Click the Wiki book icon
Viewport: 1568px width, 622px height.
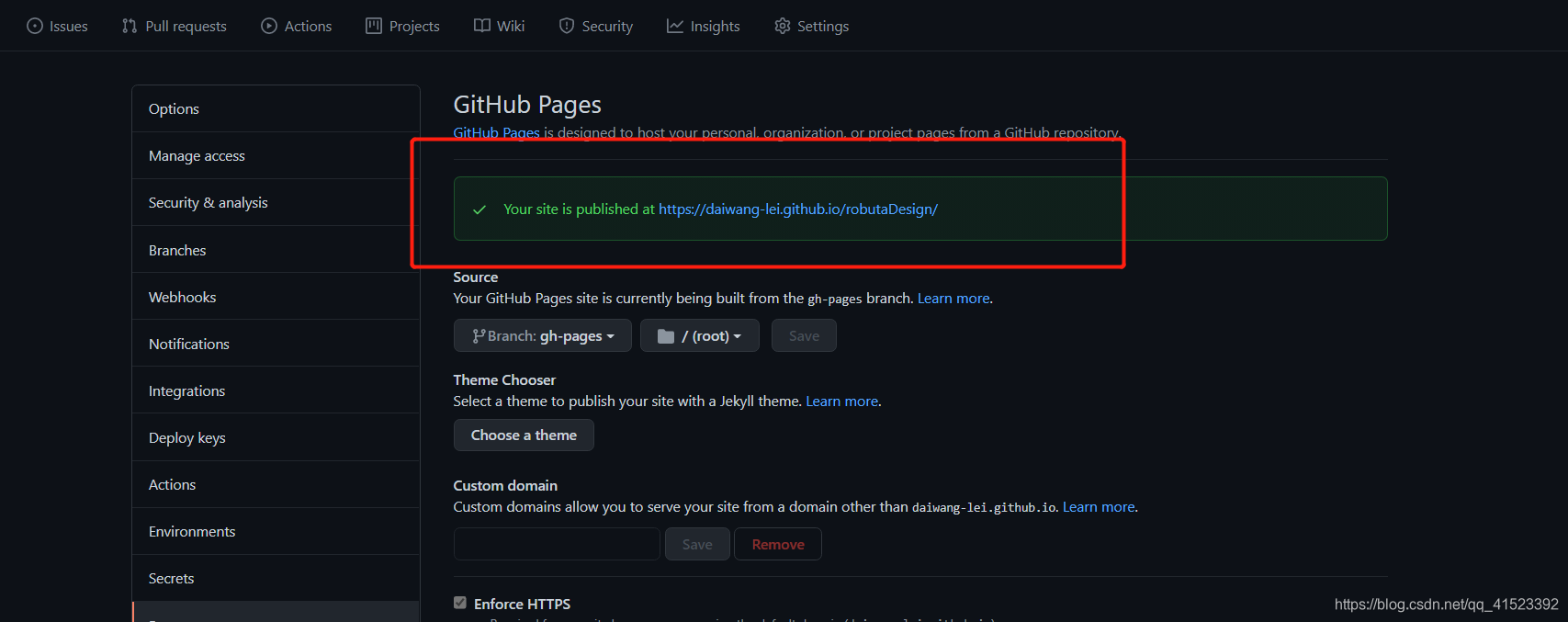click(x=482, y=26)
